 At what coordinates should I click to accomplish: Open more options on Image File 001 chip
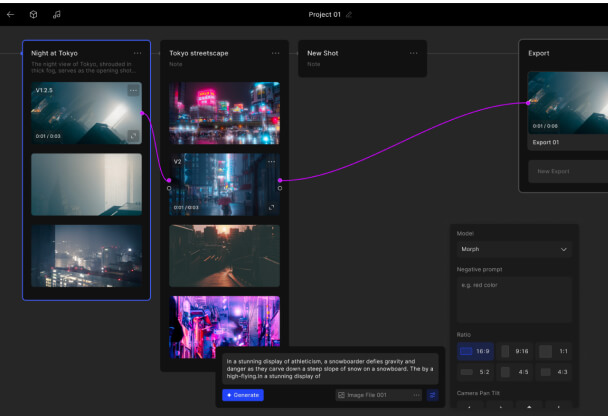click(x=416, y=395)
